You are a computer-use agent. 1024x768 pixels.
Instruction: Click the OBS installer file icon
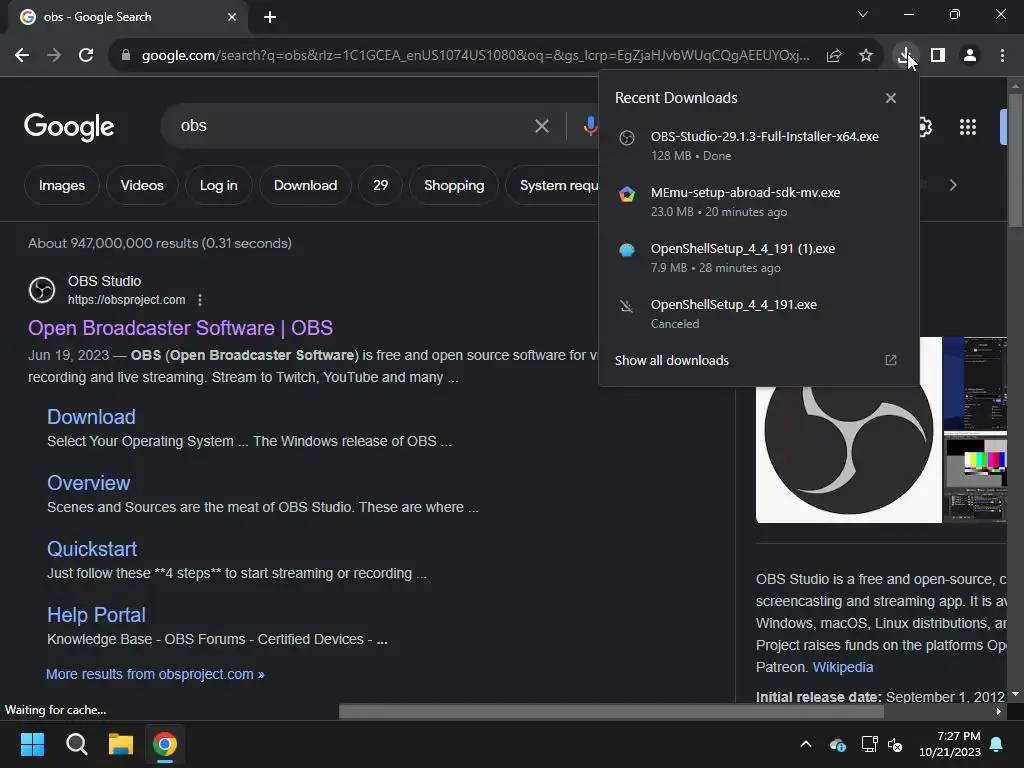(x=627, y=138)
